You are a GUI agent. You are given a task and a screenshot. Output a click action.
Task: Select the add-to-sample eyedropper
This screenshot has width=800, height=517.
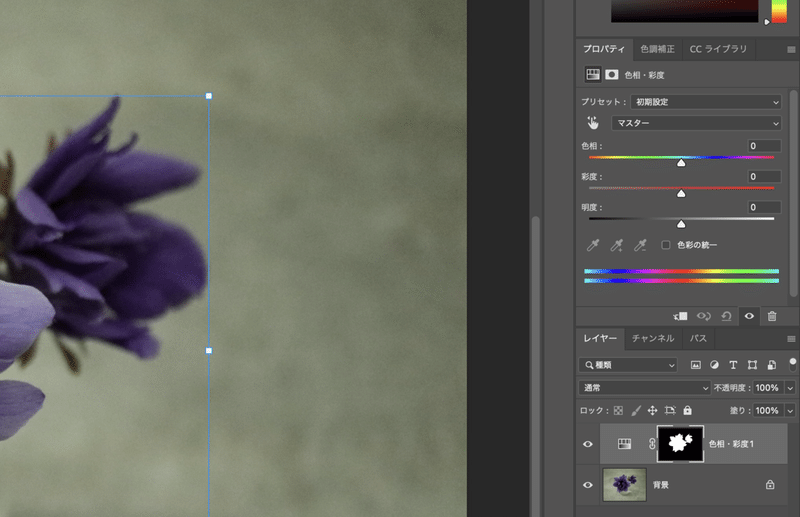click(616, 245)
